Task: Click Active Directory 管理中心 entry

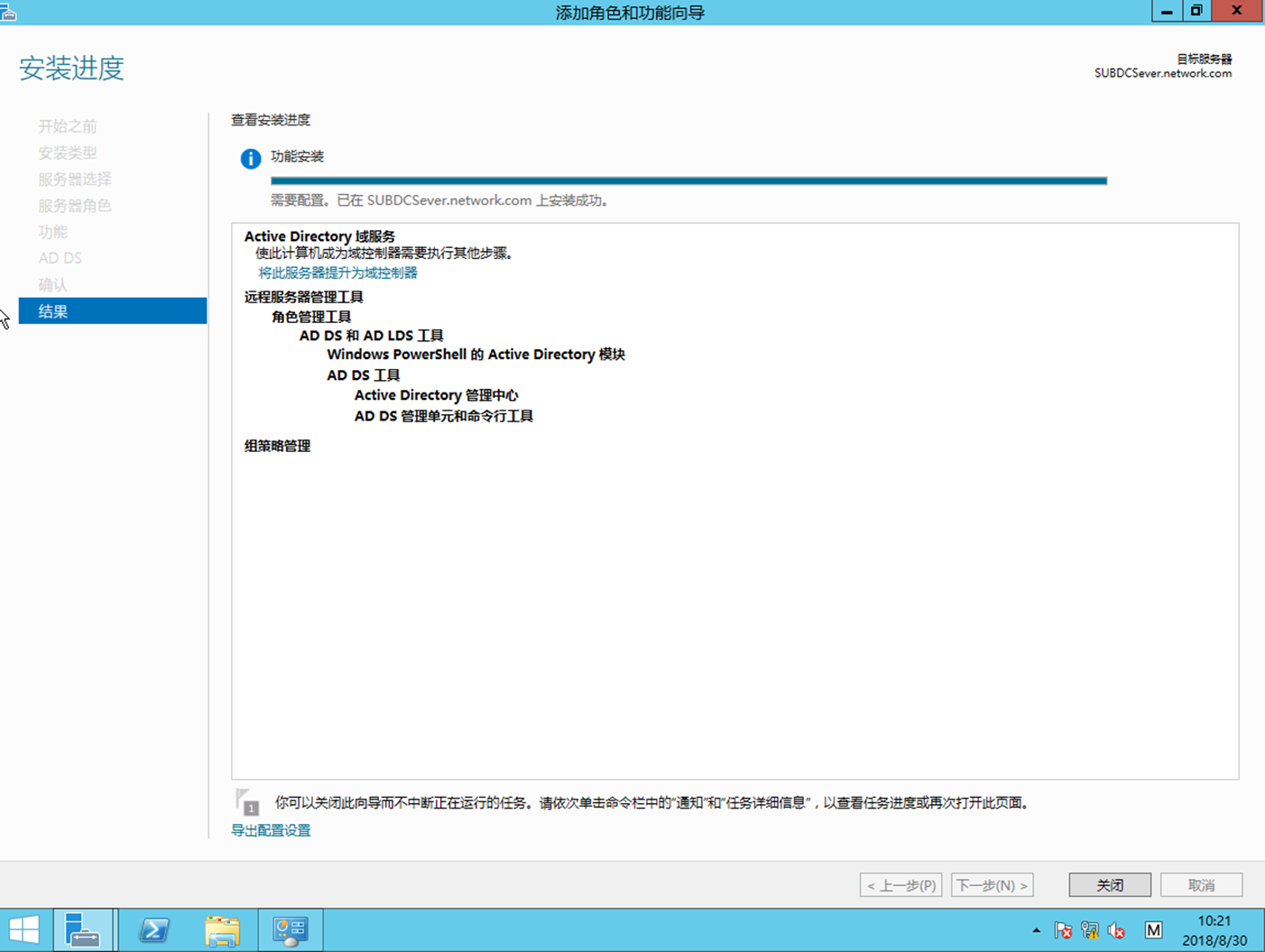Action: click(x=436, y=395)
